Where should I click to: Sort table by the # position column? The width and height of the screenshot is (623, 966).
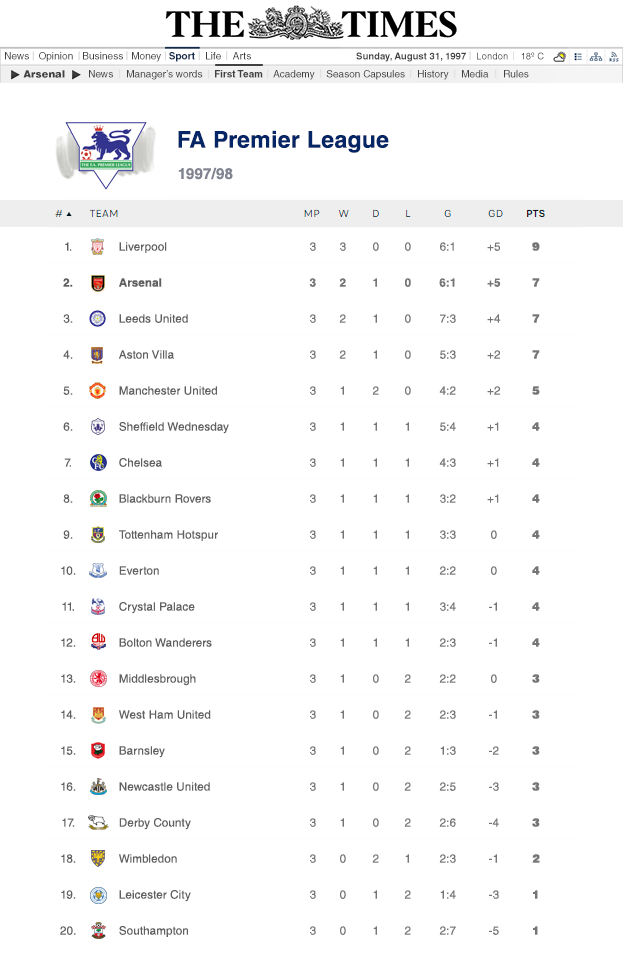[x=63, y=214]
